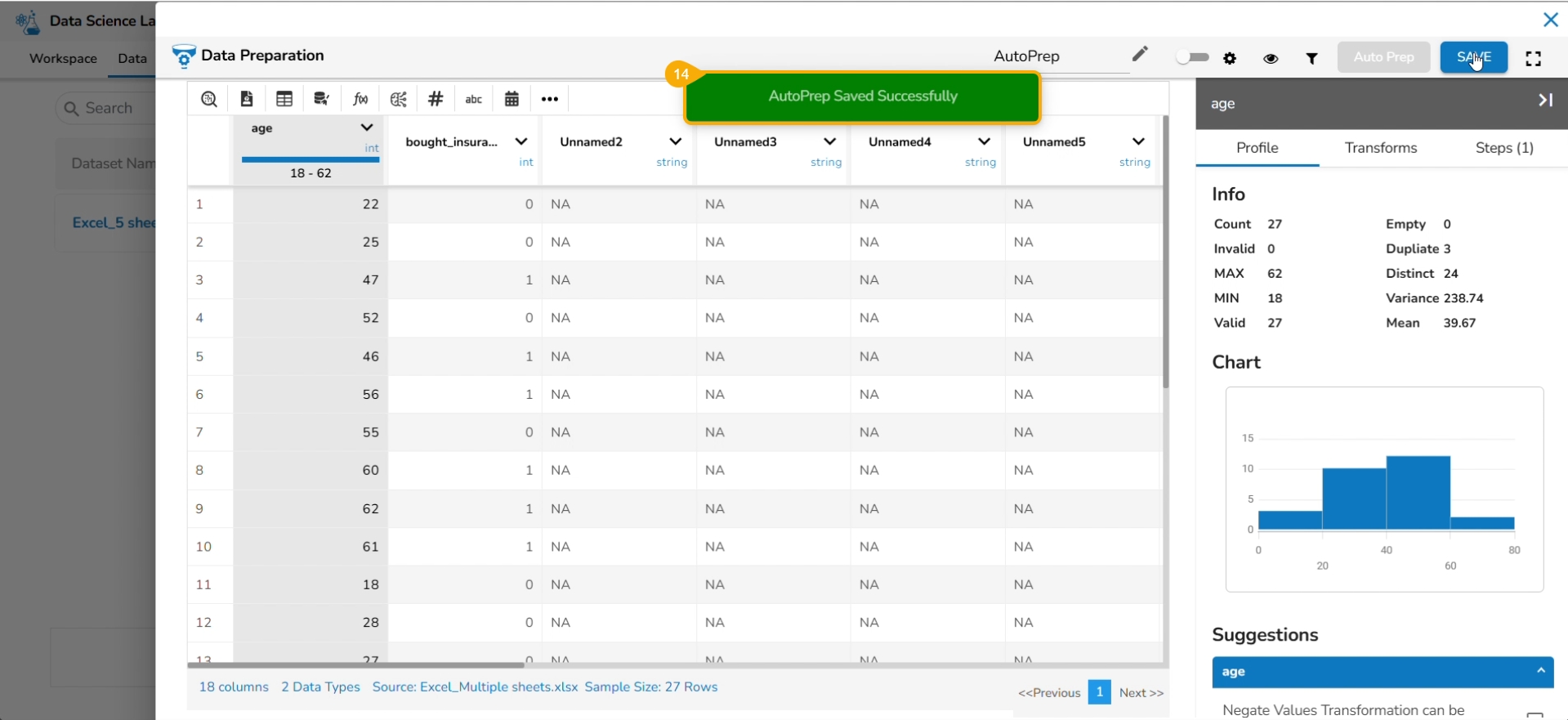Open the age column dropdown arrow
Image resolution: width=1568 pixels, height=720 pixels.
[367, 127]
